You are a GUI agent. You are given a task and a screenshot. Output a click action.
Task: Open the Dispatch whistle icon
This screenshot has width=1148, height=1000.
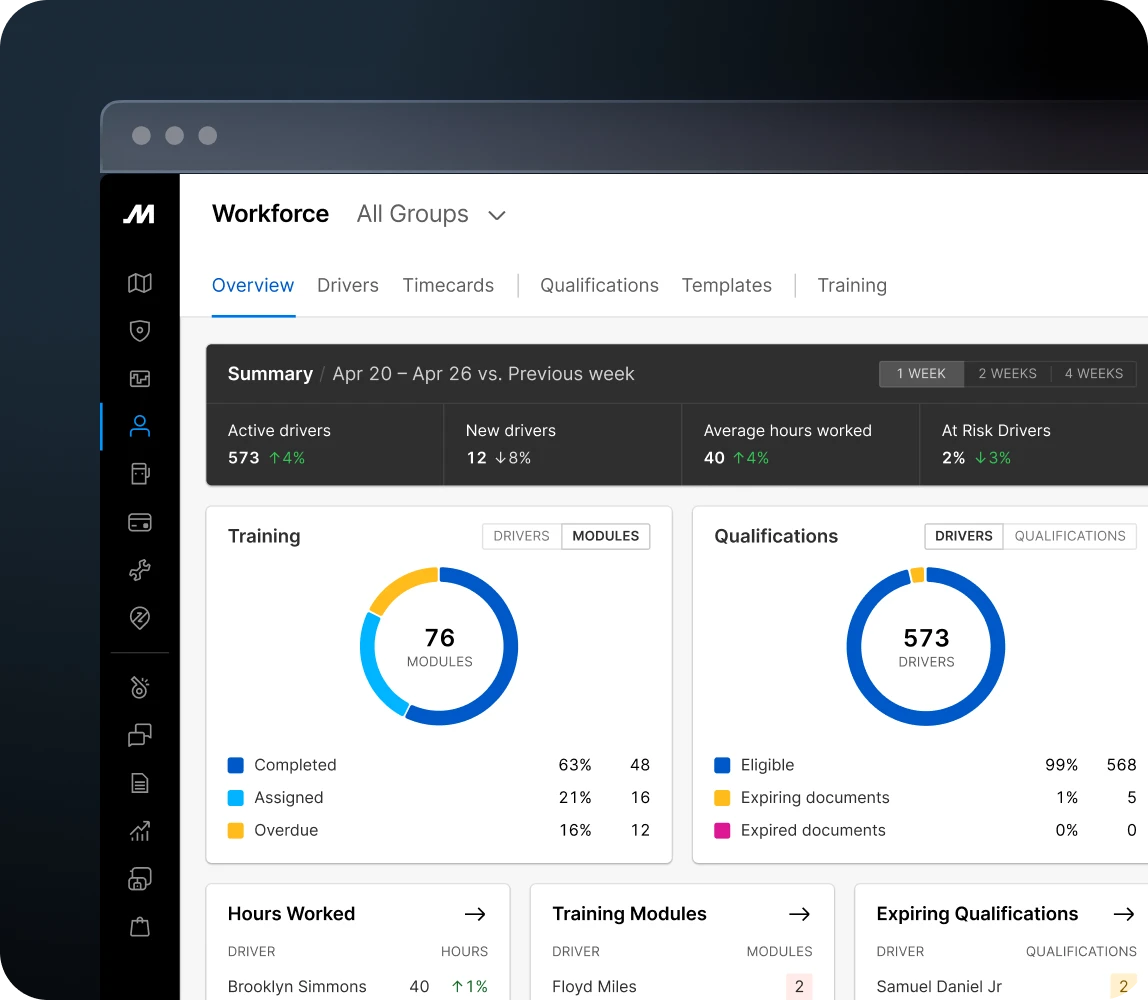[140, 687]
